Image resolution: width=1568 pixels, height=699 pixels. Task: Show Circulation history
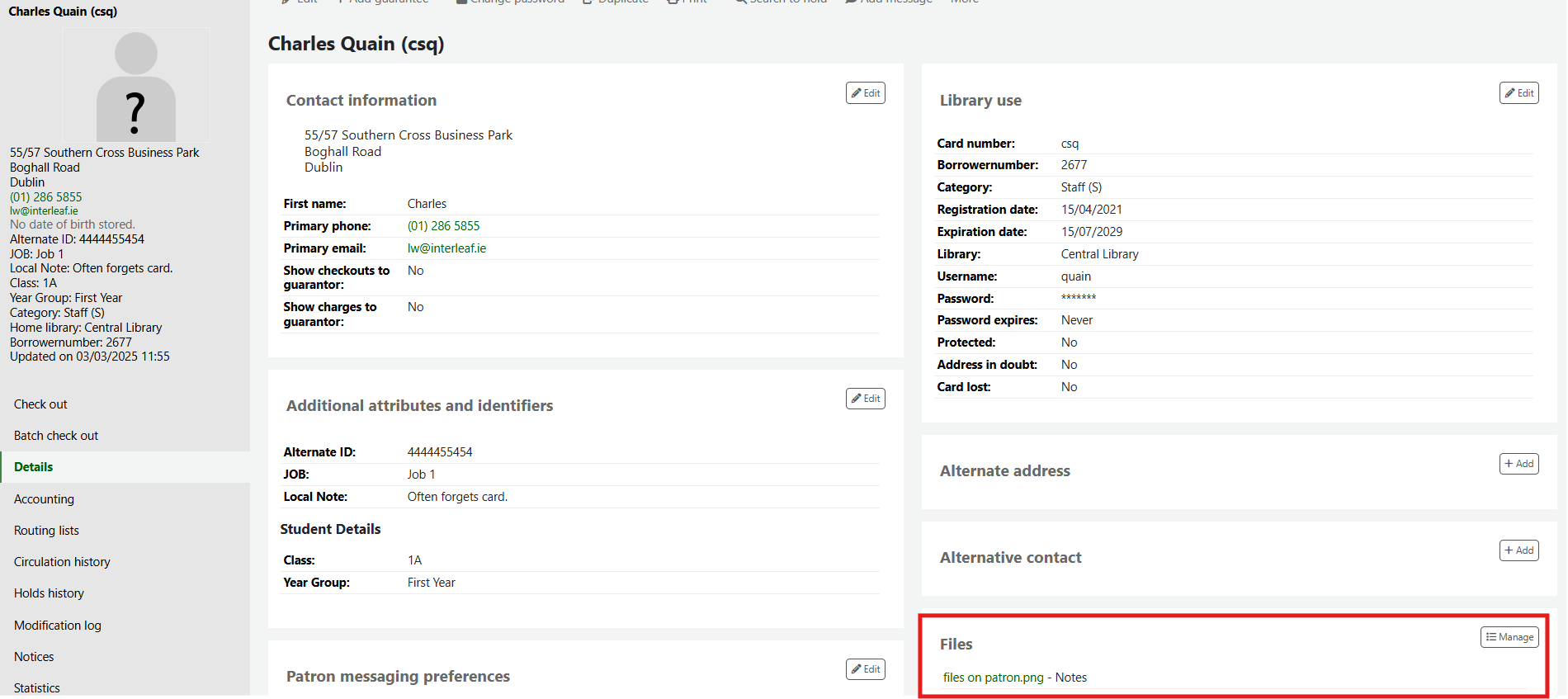pyautogui.click(x=62, y=562)
